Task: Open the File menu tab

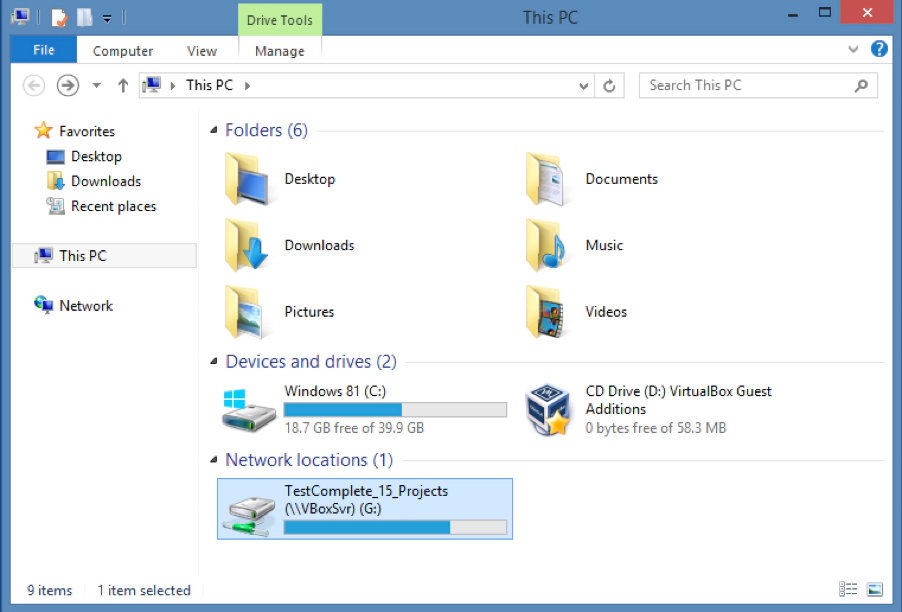Action: pyautogui.click(x=43, y=50)
